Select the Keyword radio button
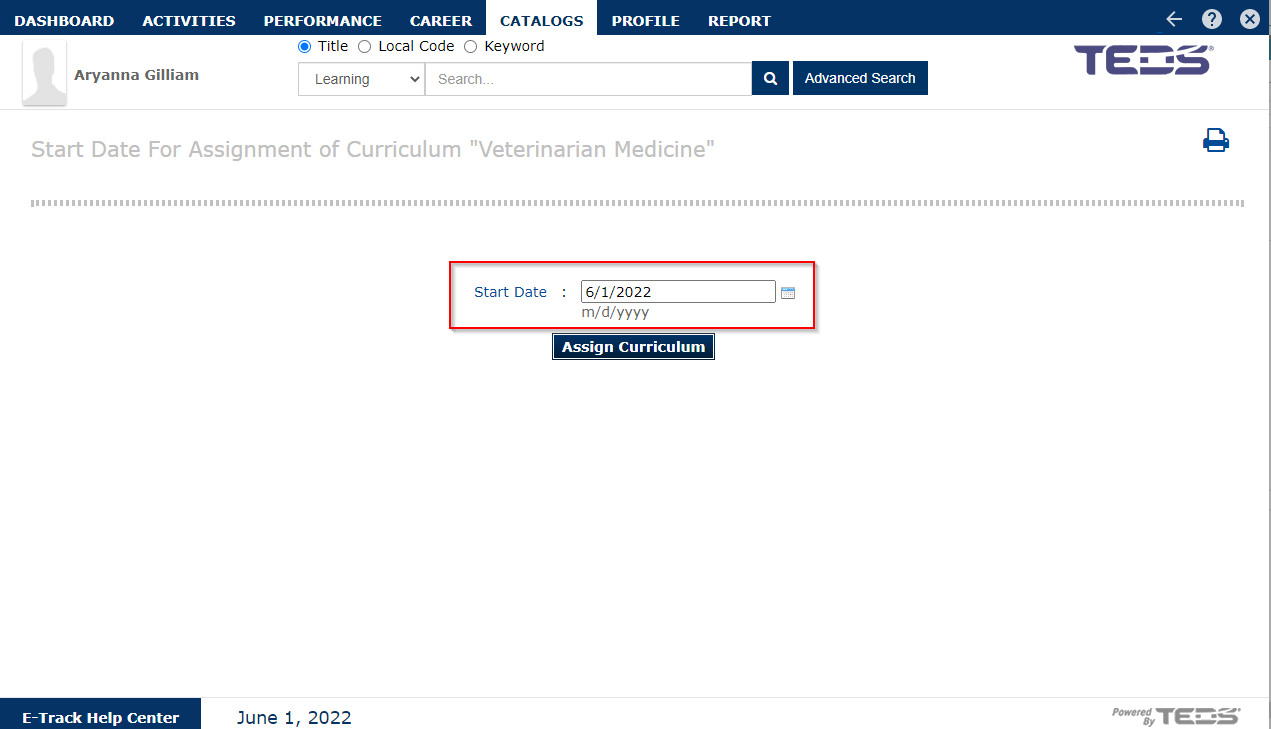This screenshot has height=729, width=1271. click(471, 46)
